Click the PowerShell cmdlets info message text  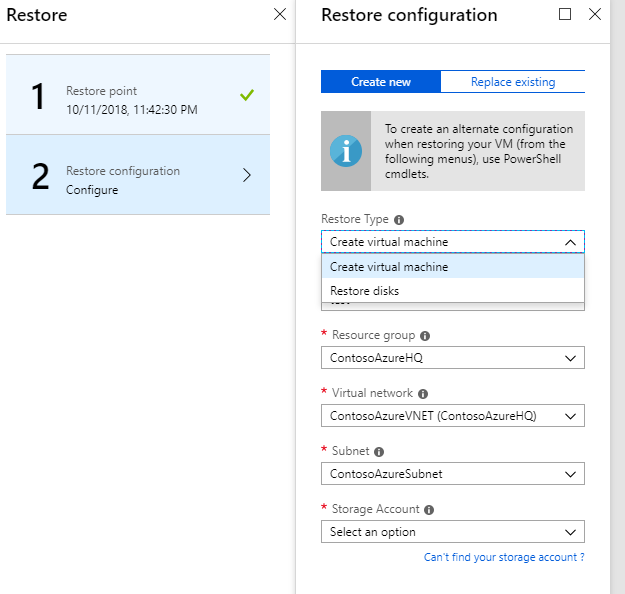click(x=479, y=151)
